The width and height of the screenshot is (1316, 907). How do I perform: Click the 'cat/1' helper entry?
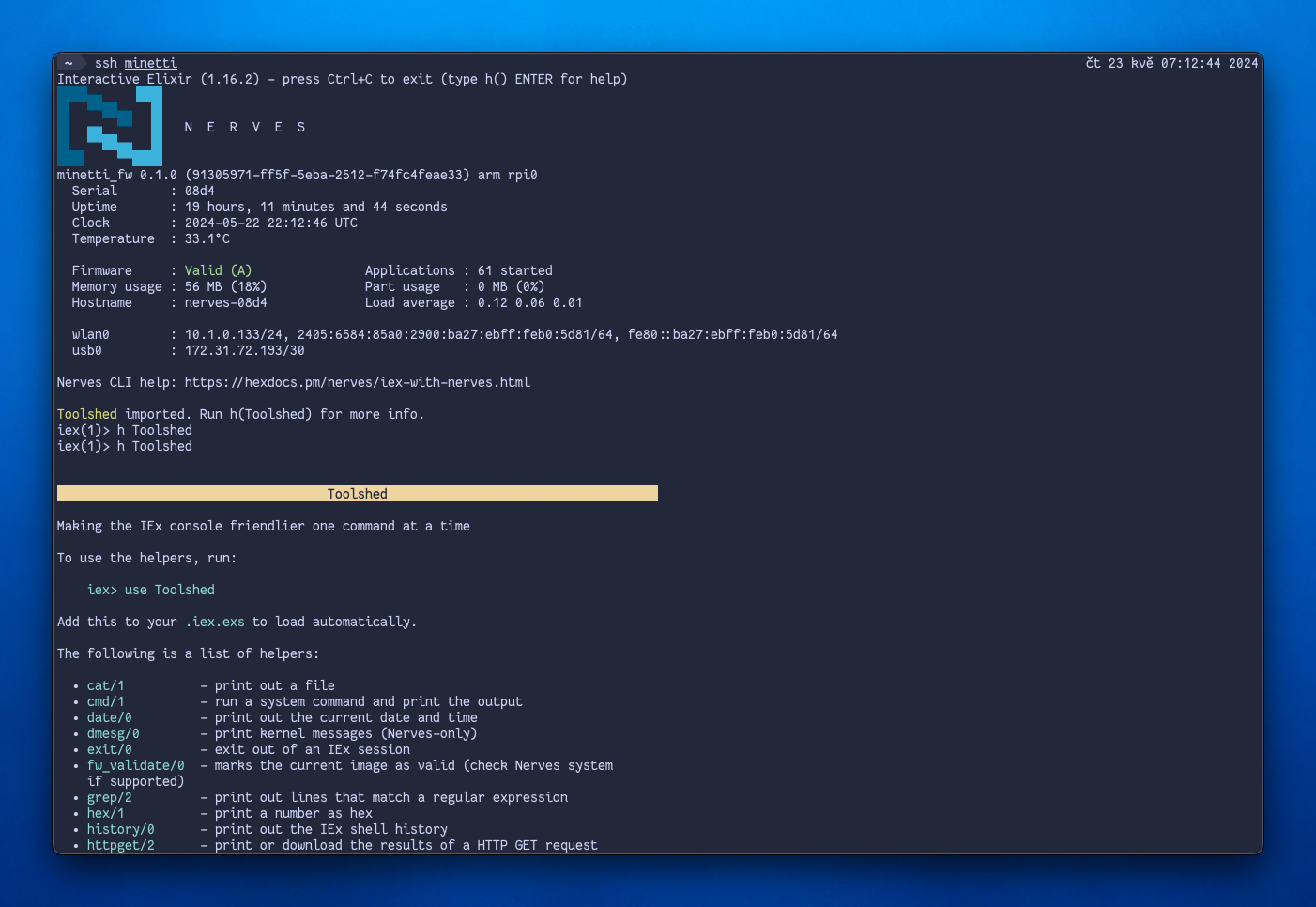click(106, 685)
